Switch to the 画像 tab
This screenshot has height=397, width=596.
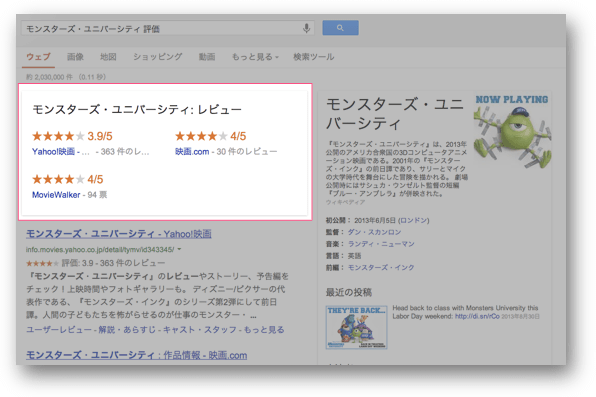pyautogui.click(x=75, y=57)
